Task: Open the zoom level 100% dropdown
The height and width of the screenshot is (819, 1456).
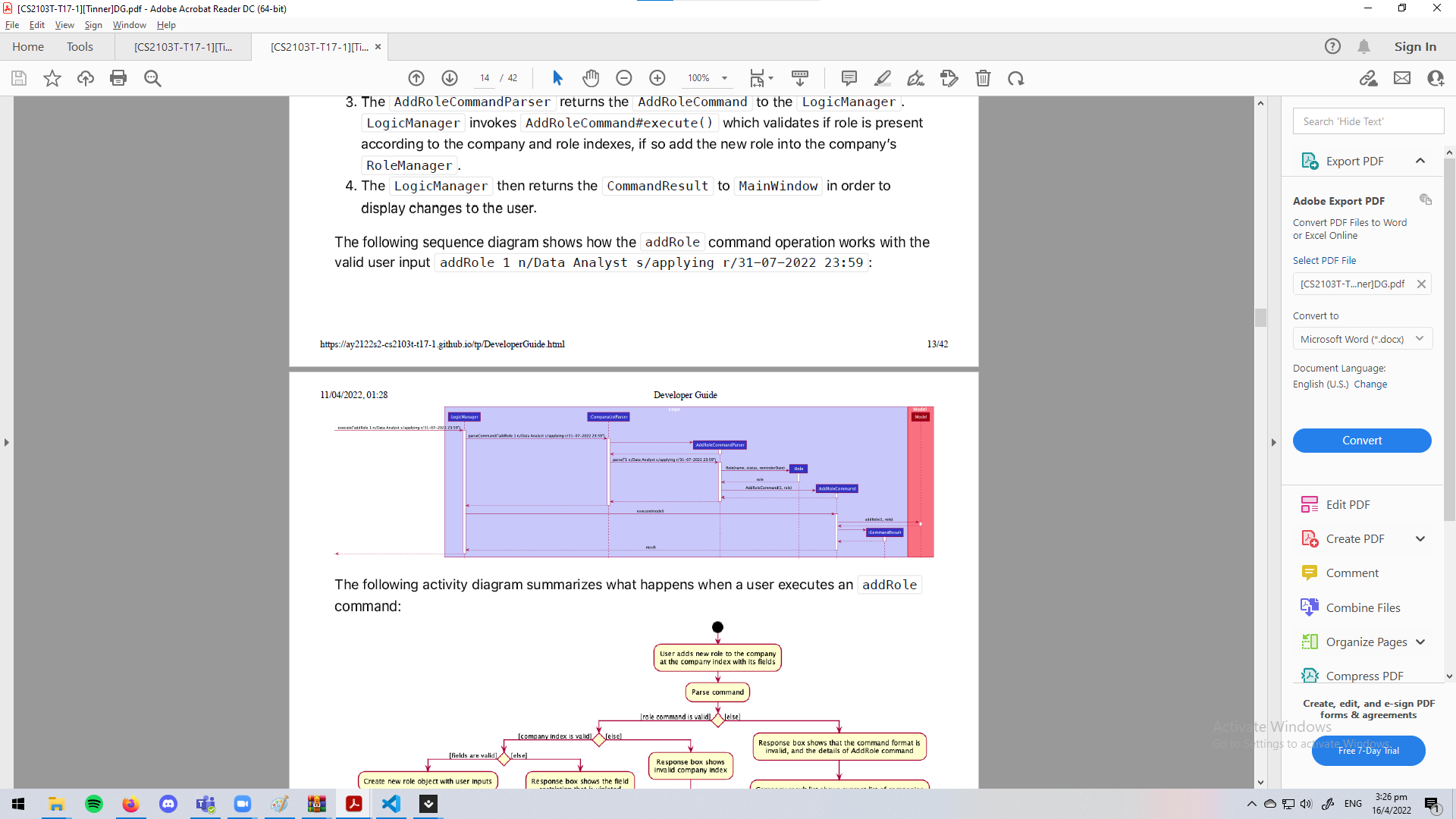Action: click(x=724, y=78)
